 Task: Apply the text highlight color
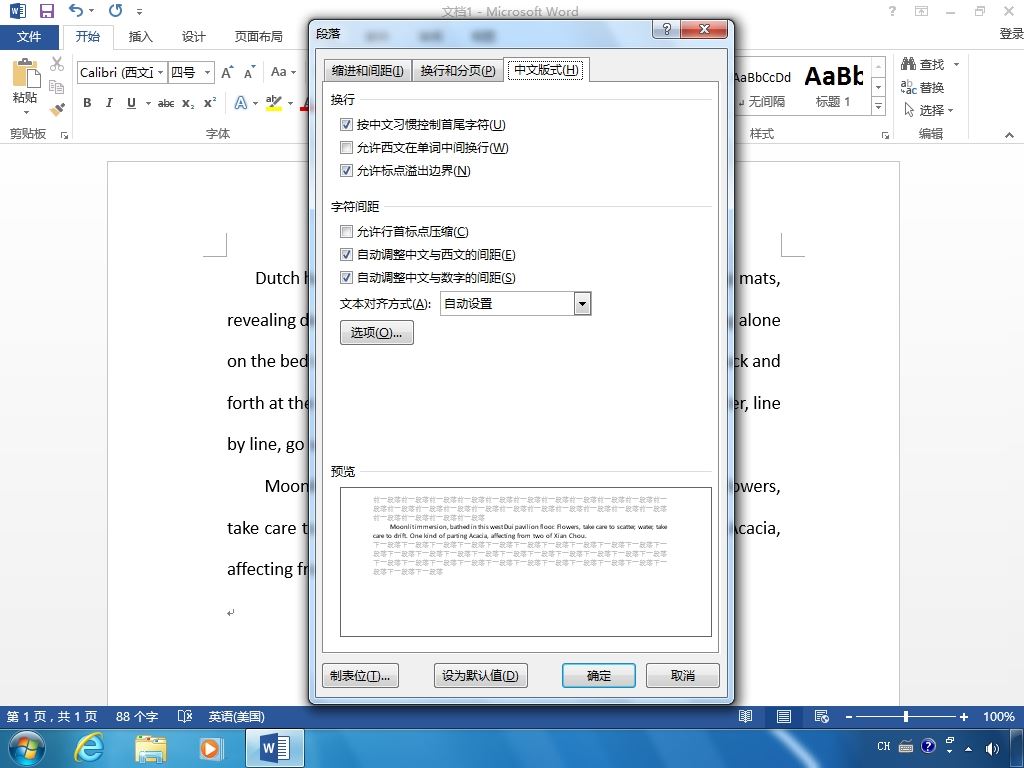point(274,103)
